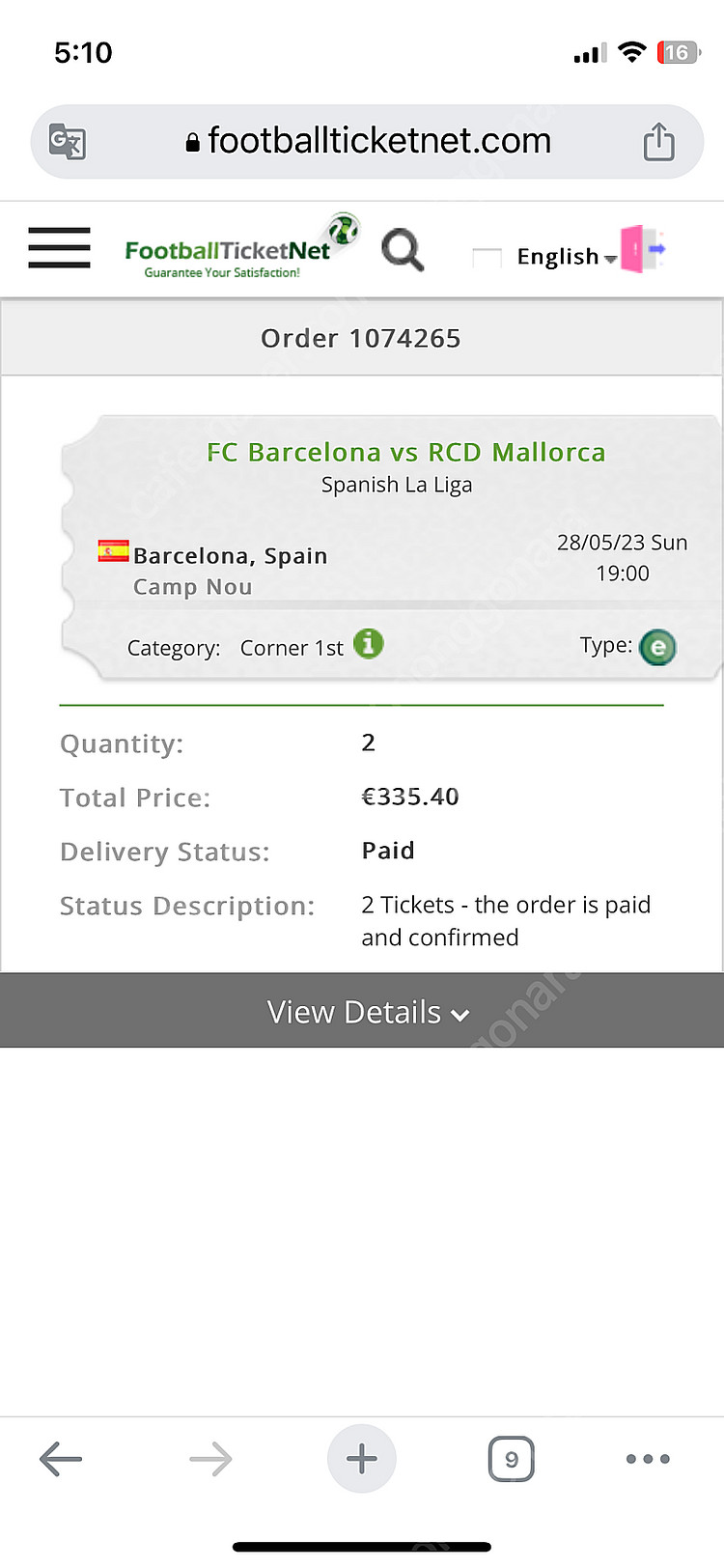Expand View Details section
The height and width of the screenshot is (1568, 724).
pyautogui.click(x=362, y=1011)
